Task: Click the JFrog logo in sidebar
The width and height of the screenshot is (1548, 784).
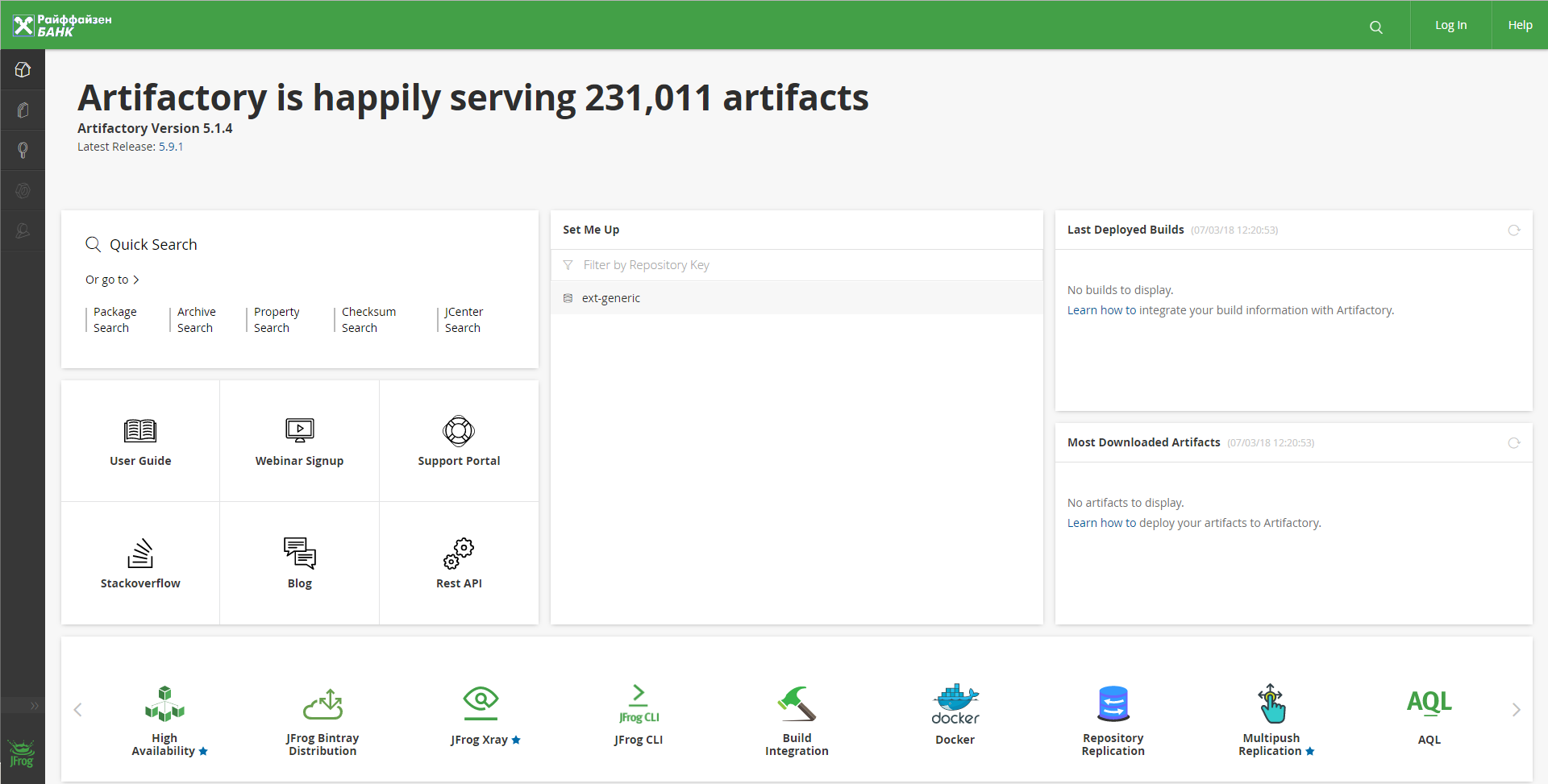Action: 22,753
